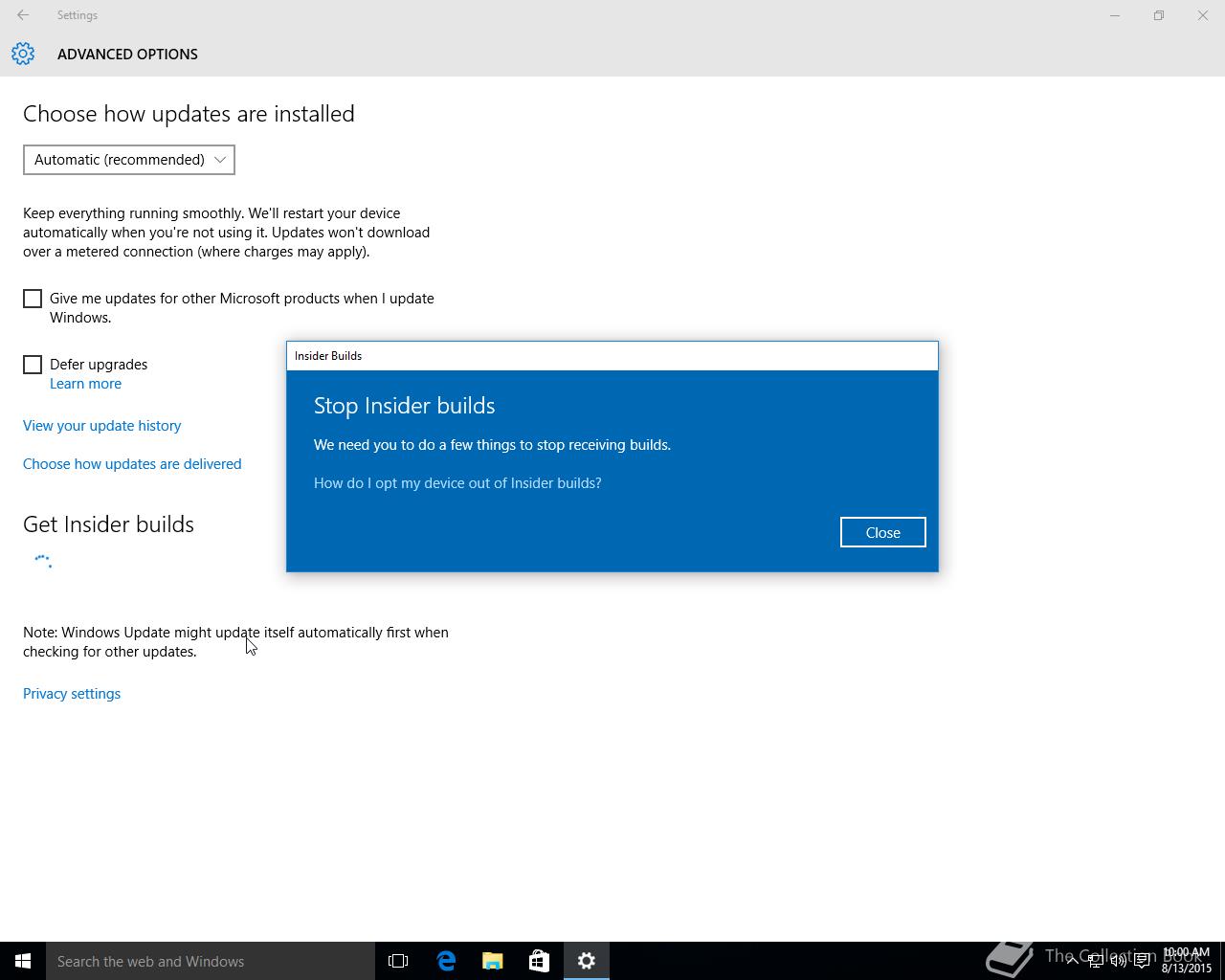Enable the Defer upgrades checkbox

(33, 365)
